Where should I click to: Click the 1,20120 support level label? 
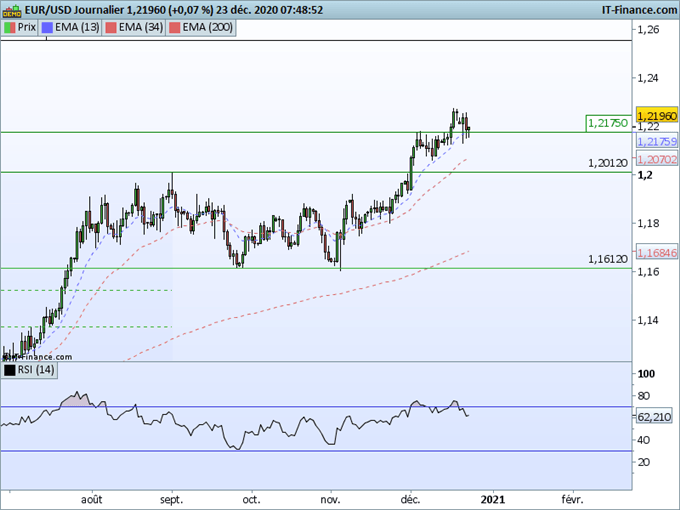tap(608, 163)
